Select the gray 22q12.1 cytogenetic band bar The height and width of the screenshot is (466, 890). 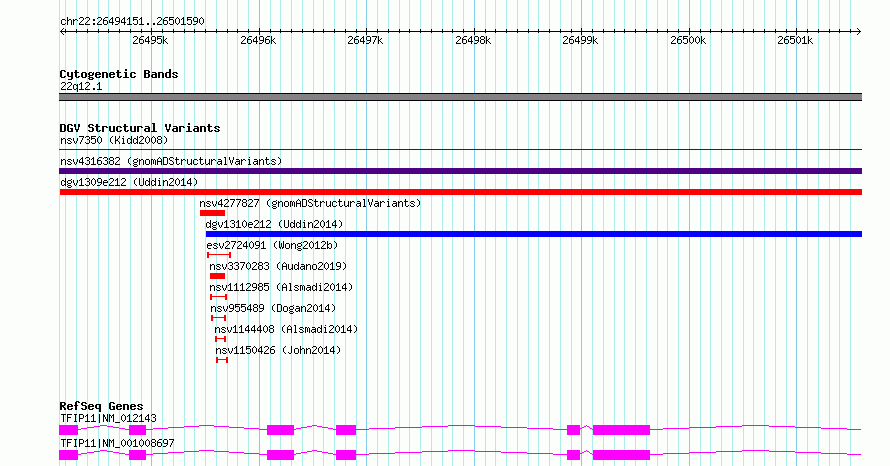(460, 97)
